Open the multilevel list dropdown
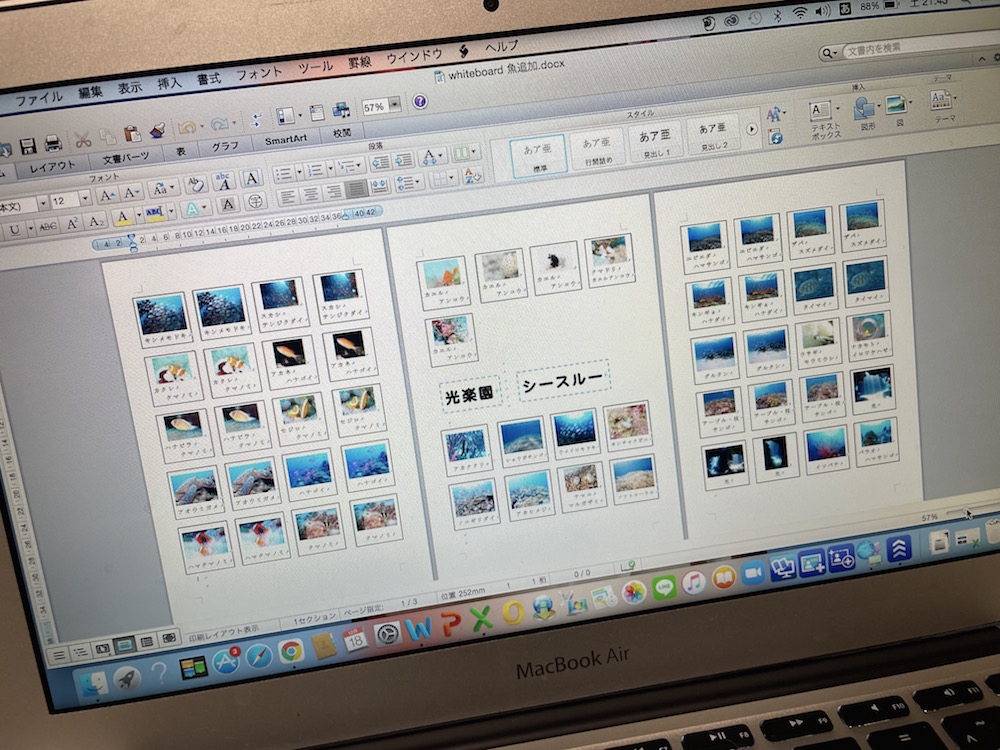 pyautogui.click(x=349, y=166)
